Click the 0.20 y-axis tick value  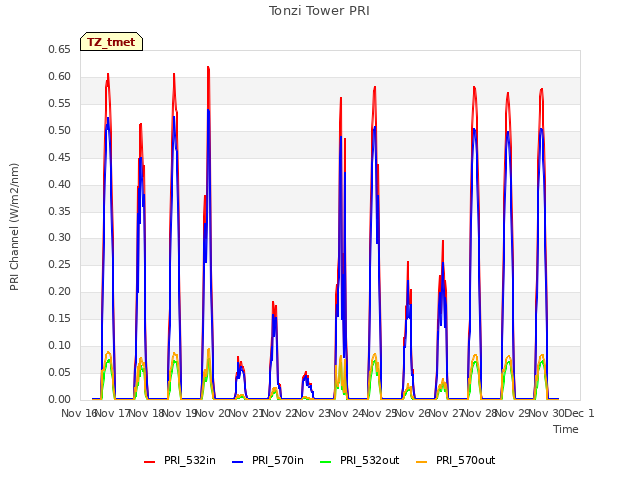click(60, 291)
